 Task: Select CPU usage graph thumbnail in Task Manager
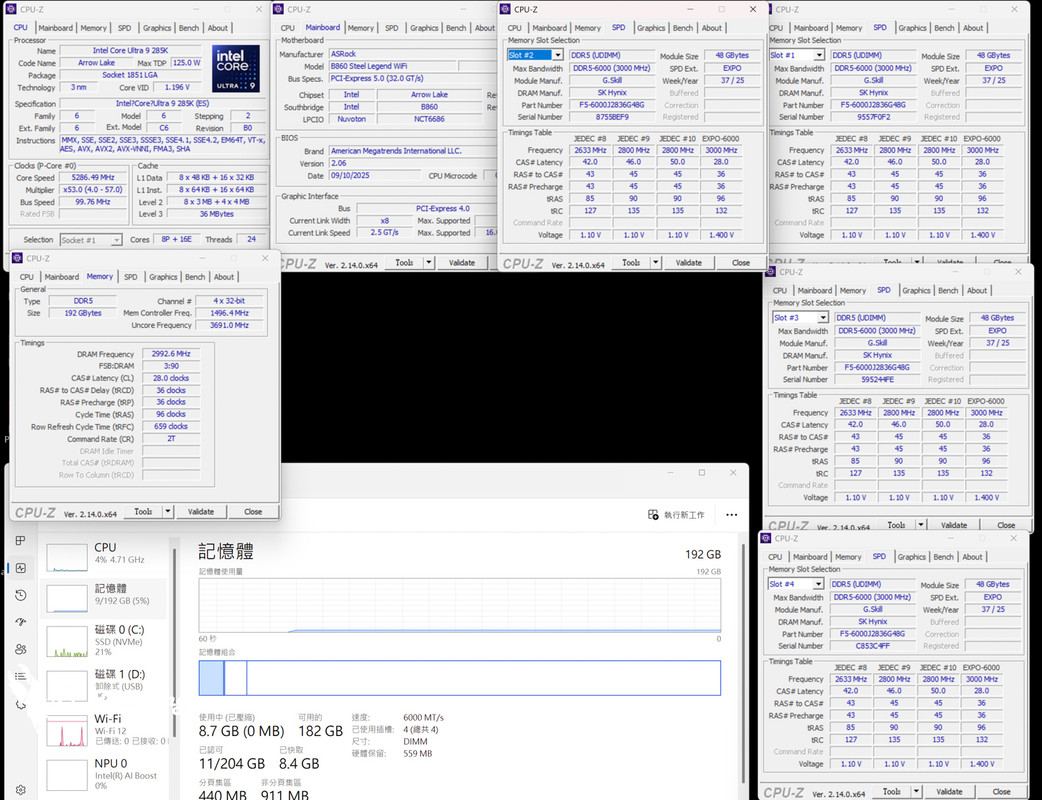66,557
